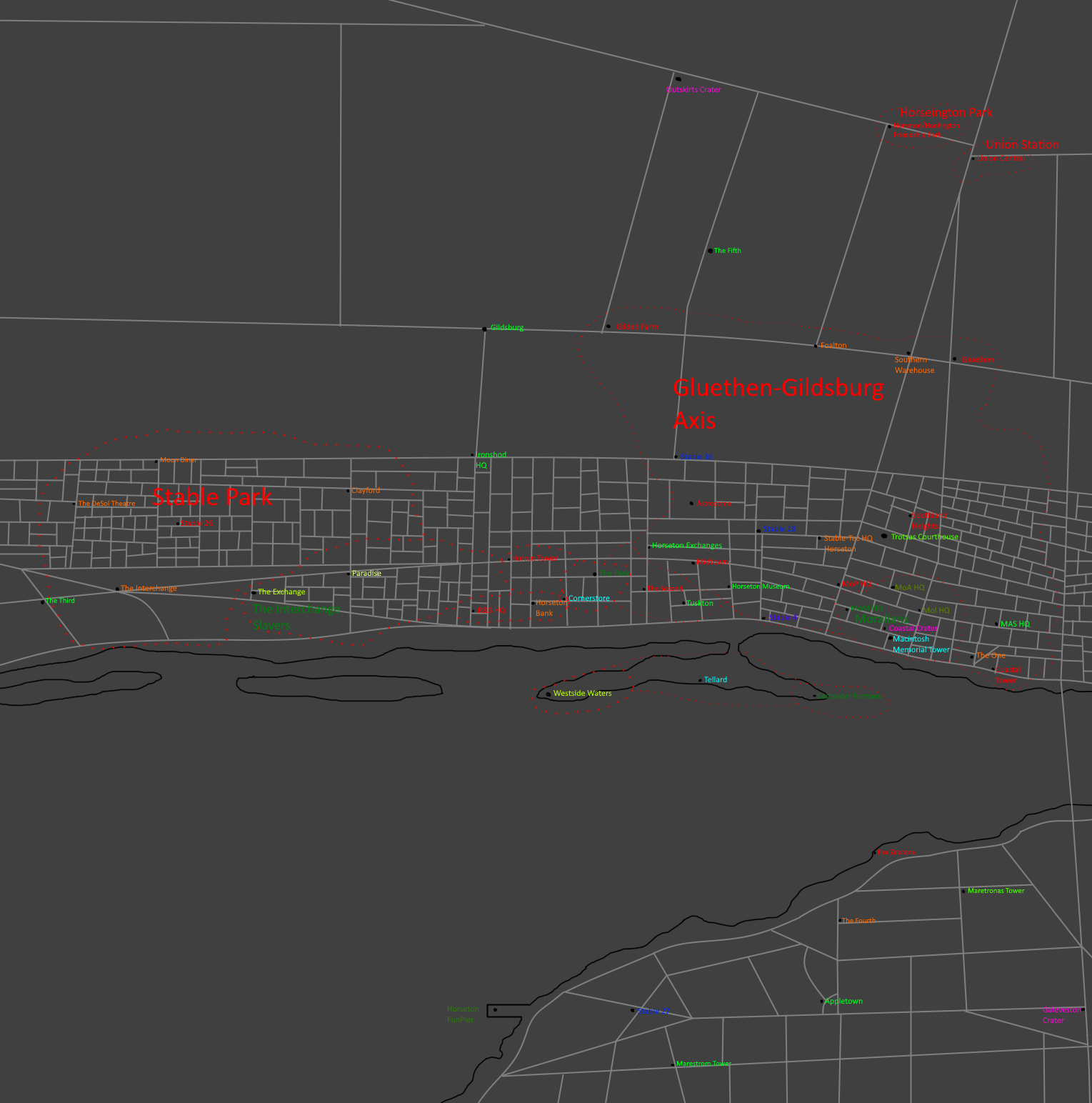The width and height of the screenshot is (1092, 1103).
Task: Click the Southland Heights label
Action: pos(929,520)
